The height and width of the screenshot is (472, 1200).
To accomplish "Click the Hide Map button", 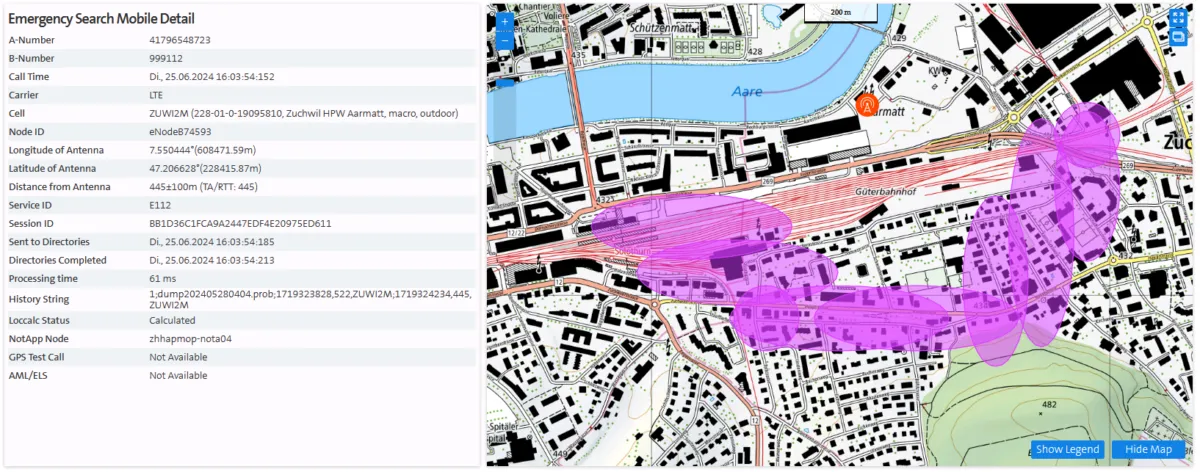I will click(x=1148, y=449).
